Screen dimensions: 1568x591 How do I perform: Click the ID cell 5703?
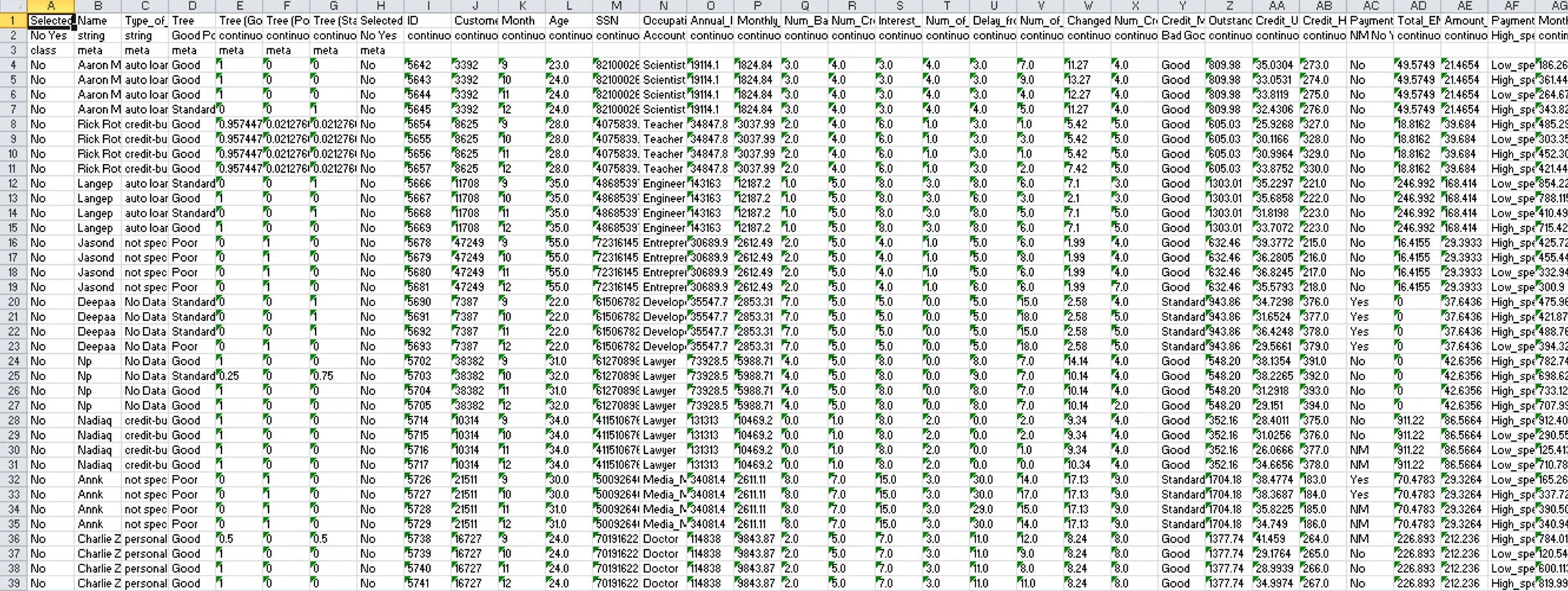pyautogui.click(x=428, y=376)
